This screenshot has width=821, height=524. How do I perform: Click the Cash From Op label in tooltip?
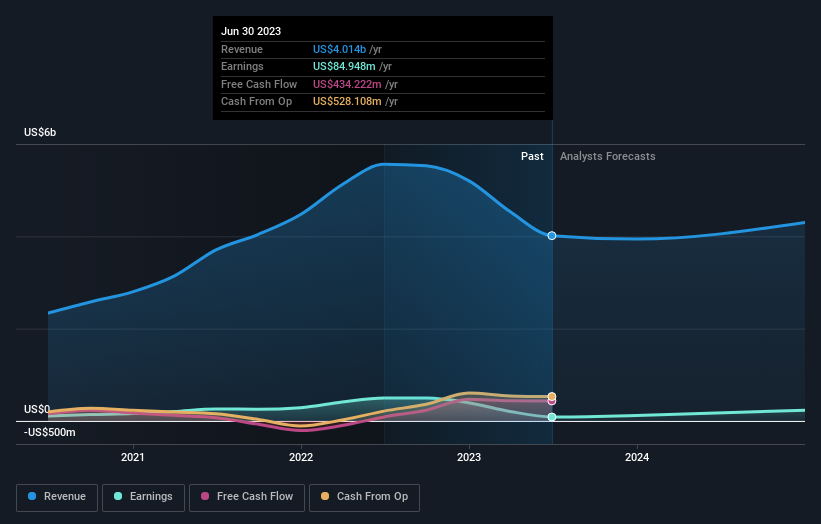pos(257,102)
